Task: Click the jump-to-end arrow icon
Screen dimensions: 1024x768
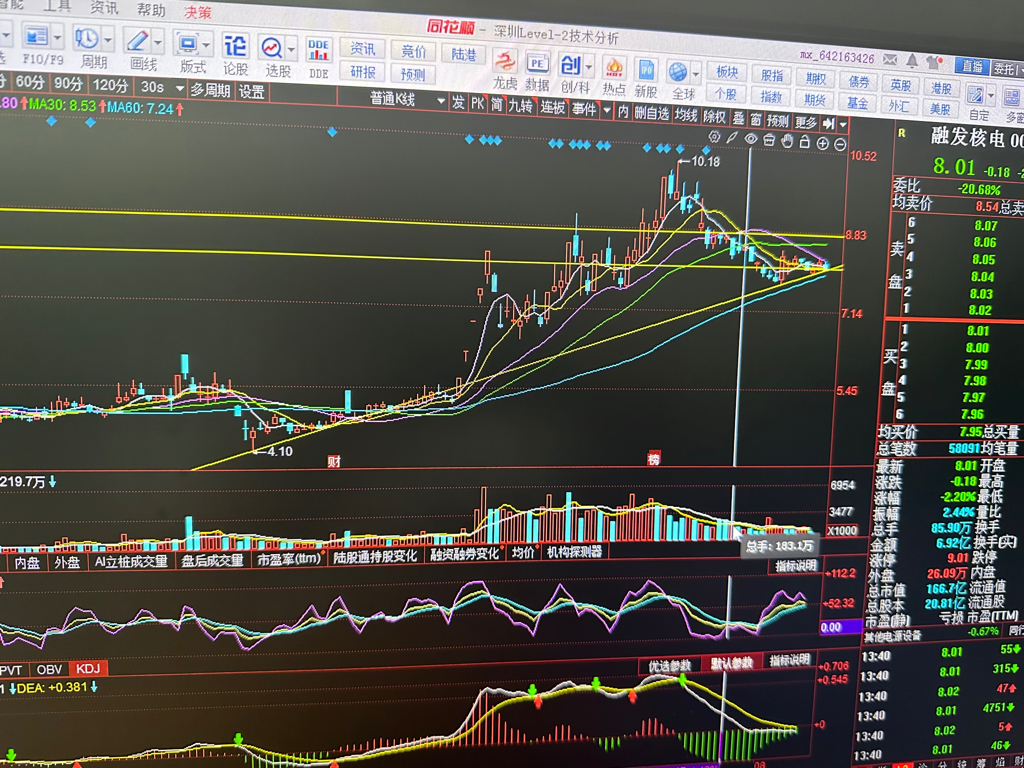Action: pyautogui.click(x=829, y=123)
